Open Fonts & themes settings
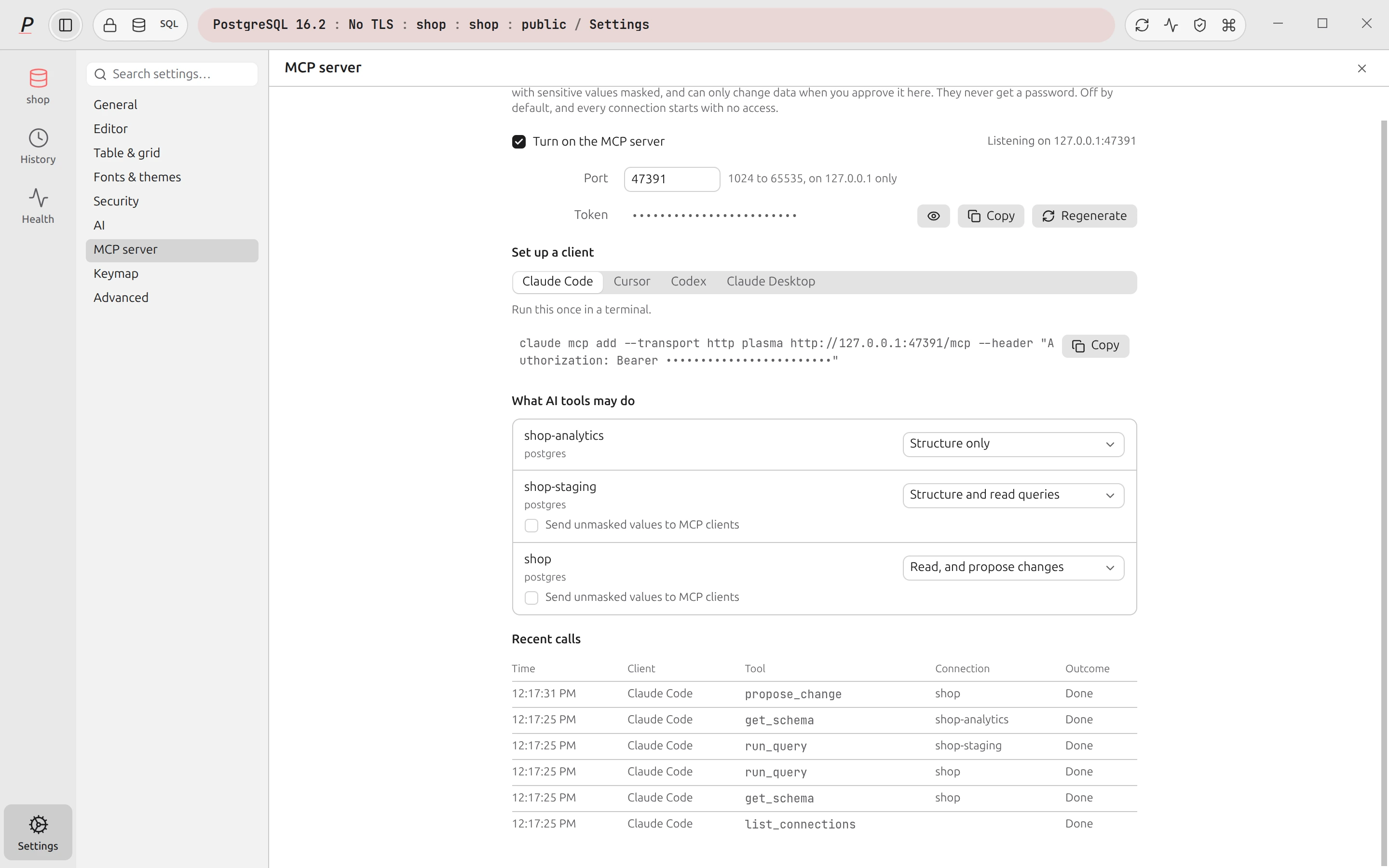 pyautogui.click(x=172, y=177)
